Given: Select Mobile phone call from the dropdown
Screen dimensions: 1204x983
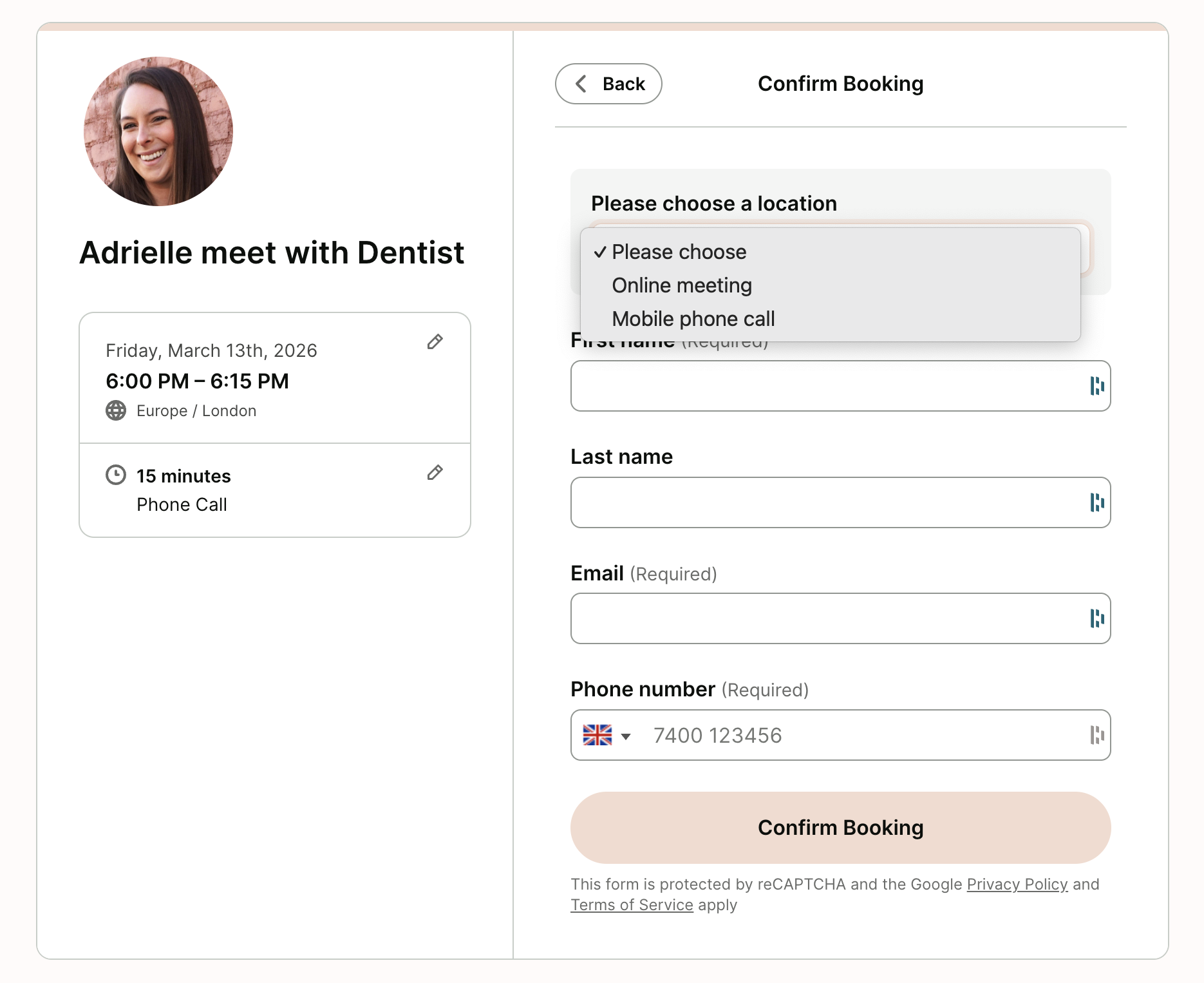Looking at the screenshot, I should click(692, 318).
